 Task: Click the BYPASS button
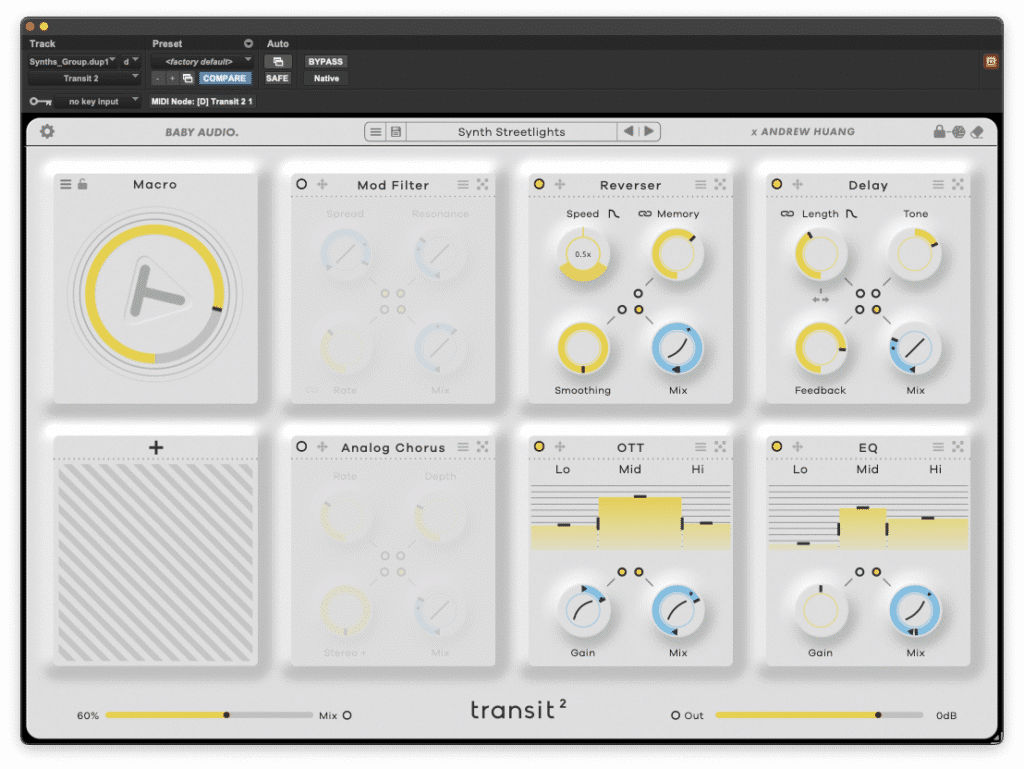coord(325,61)
